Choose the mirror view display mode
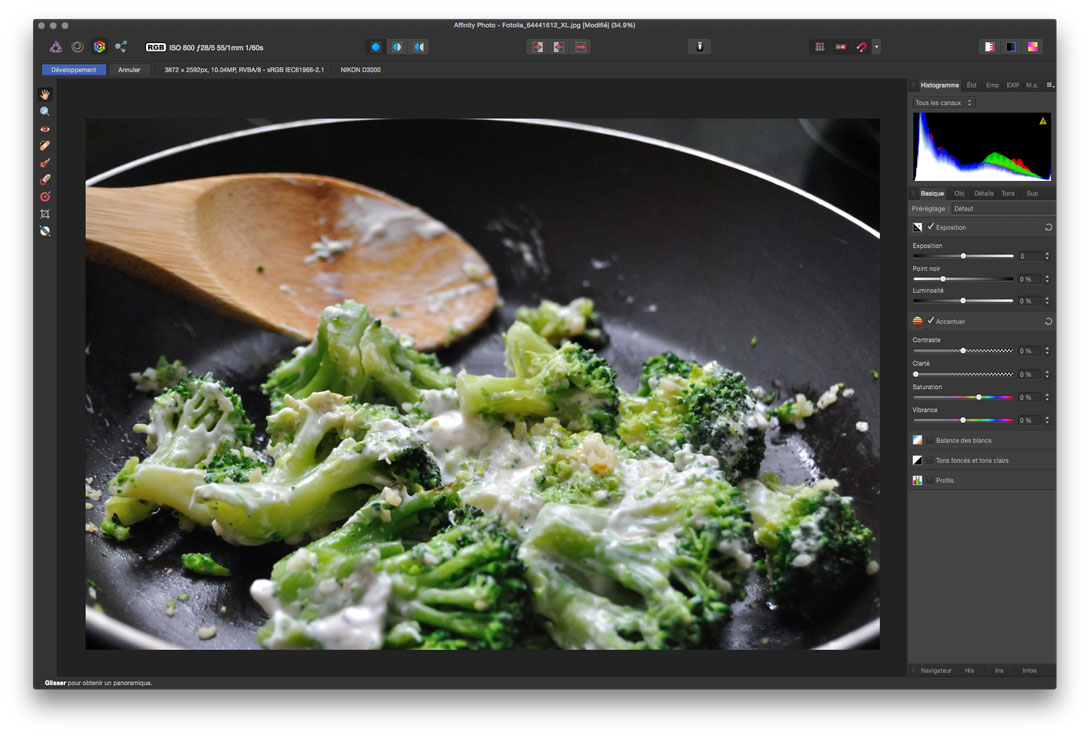The image size is (1089, 736). pos(419,47)
